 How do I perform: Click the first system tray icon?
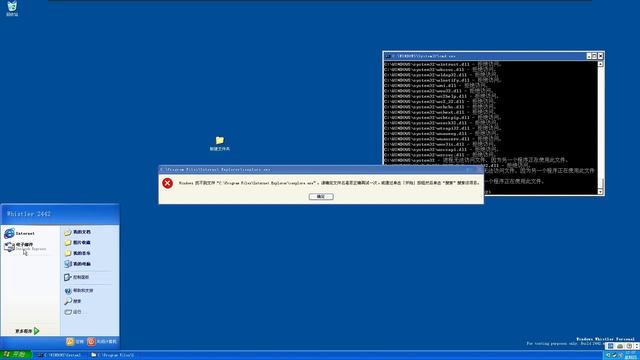coord(608,355)
